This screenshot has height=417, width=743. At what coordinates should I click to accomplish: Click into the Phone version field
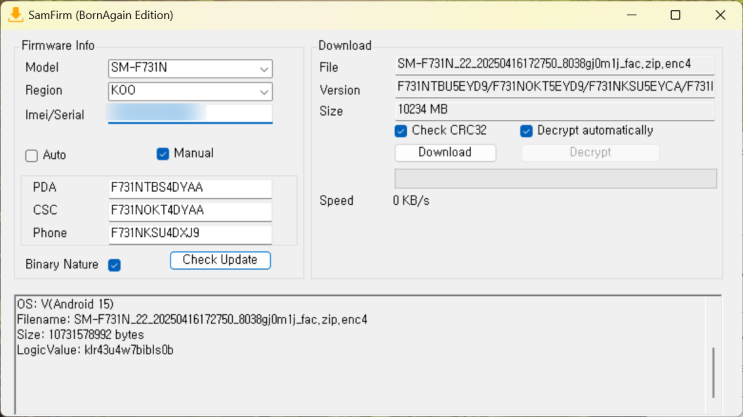[190, 233]
